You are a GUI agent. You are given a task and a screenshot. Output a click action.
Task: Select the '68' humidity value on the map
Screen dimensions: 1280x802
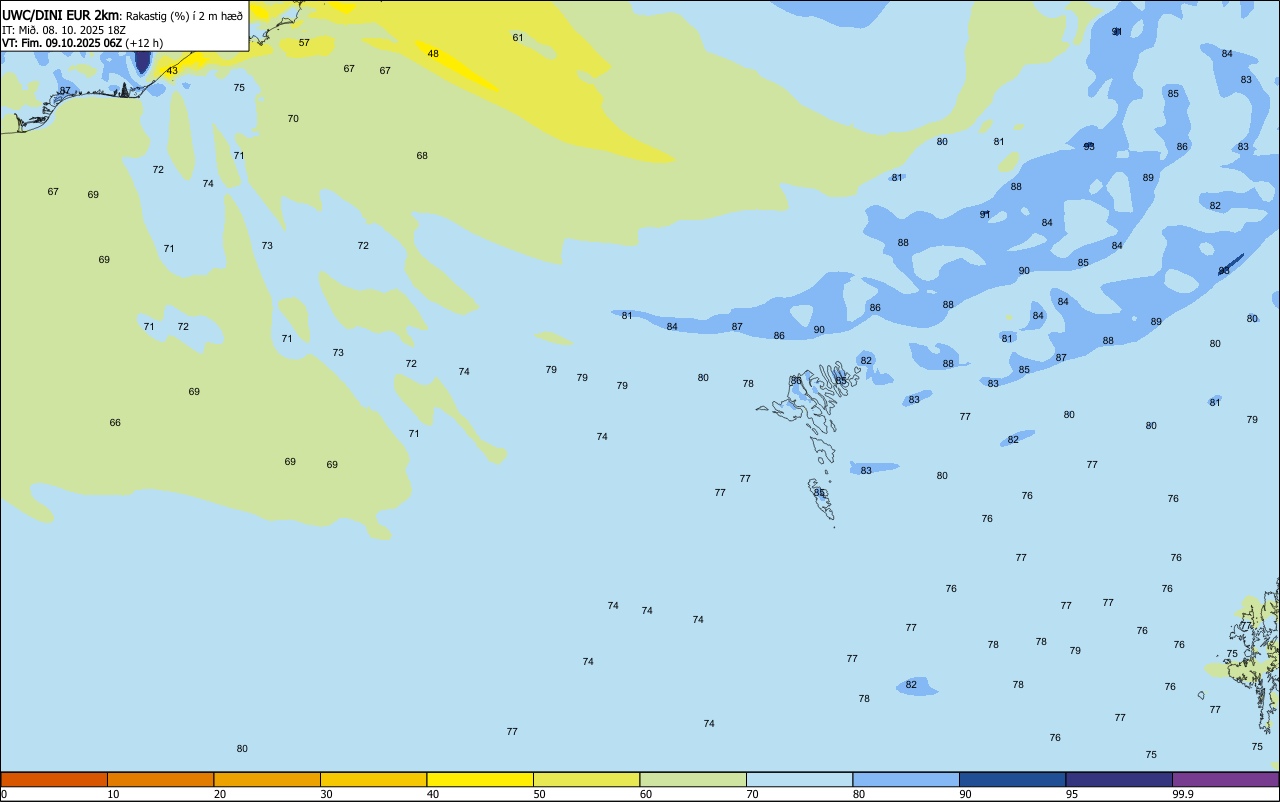tap(422, 156)
